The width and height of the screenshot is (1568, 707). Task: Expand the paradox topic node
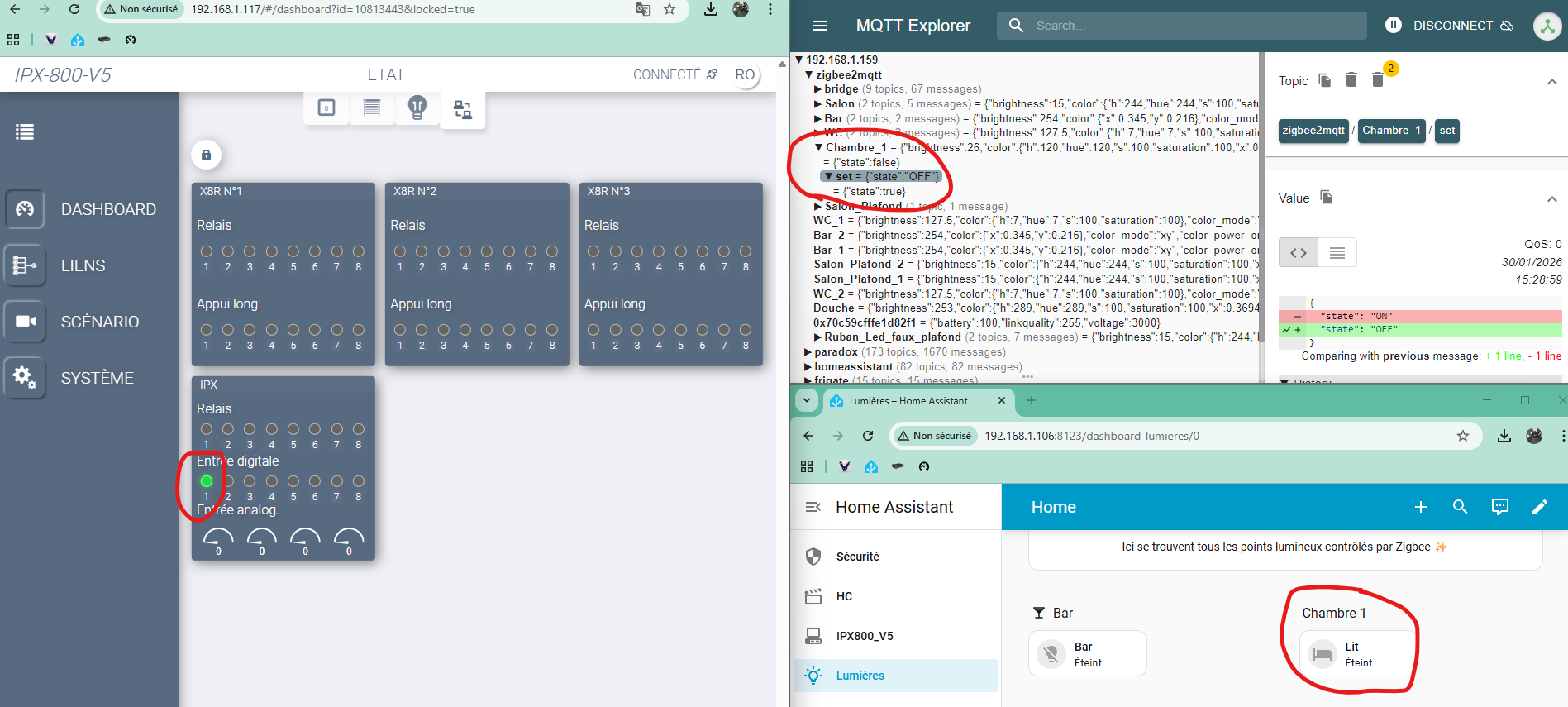click(808, 352)
